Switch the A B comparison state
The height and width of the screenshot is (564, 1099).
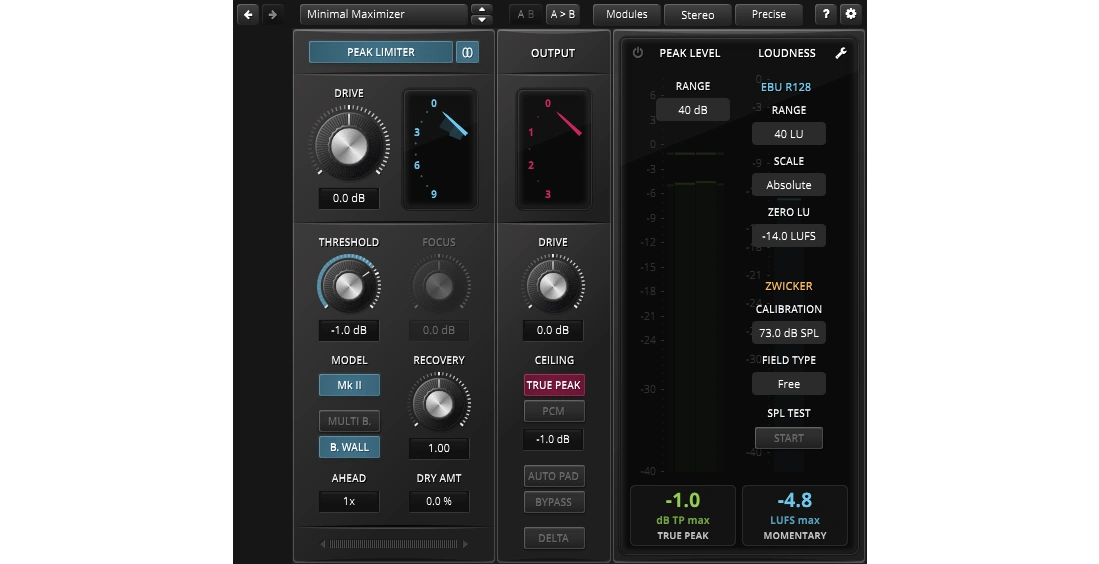click(526, 14)
